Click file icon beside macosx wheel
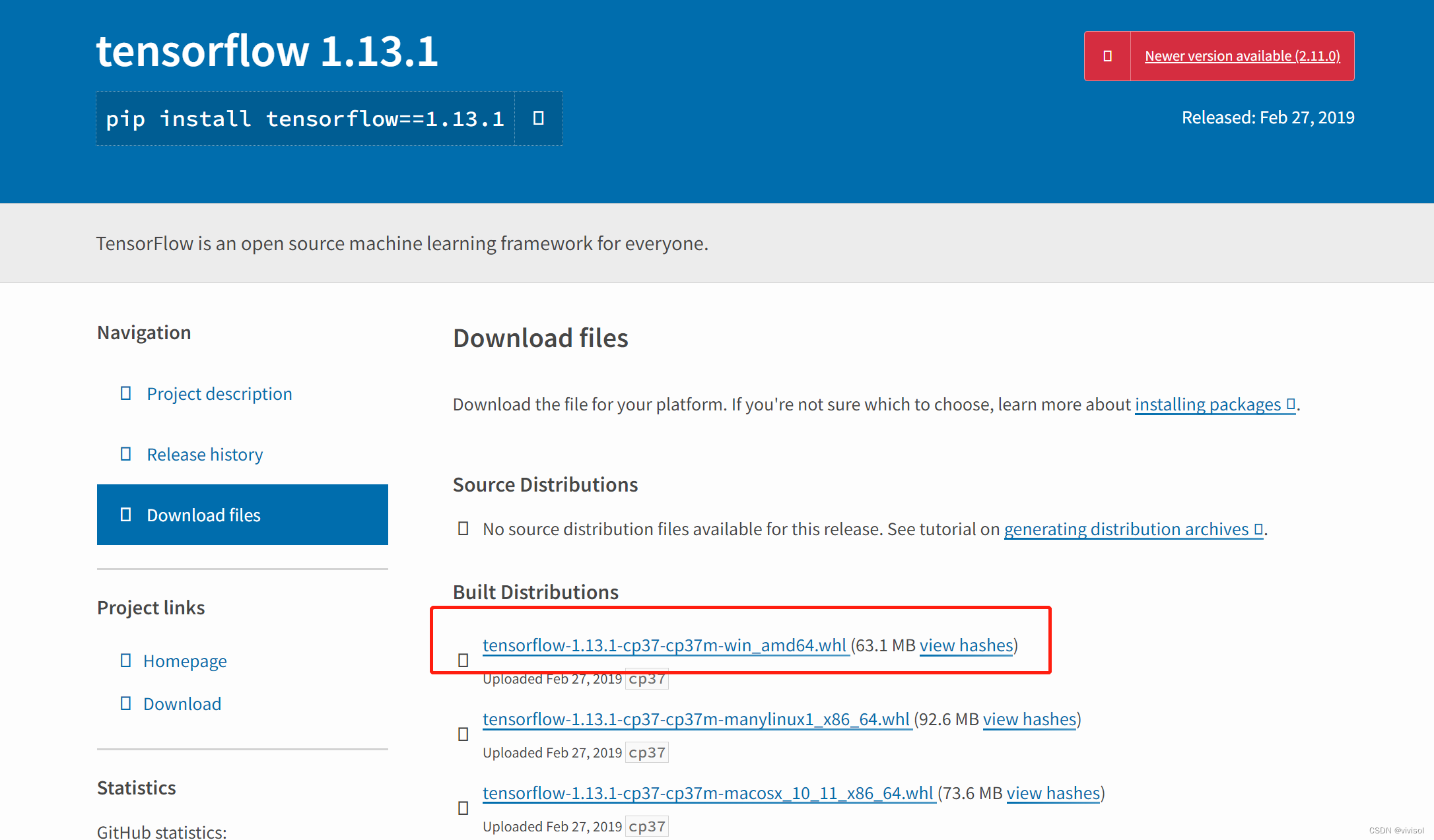 coord(463,808)
